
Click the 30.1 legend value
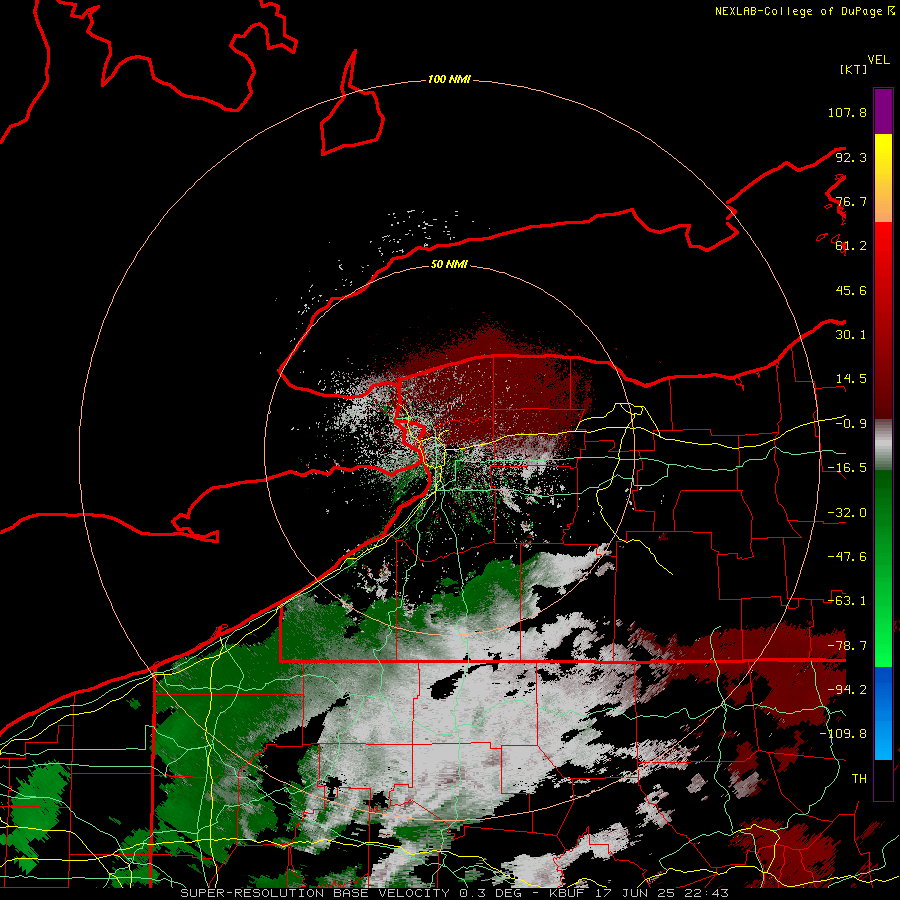pyautogui.click(x=851, y=335)
